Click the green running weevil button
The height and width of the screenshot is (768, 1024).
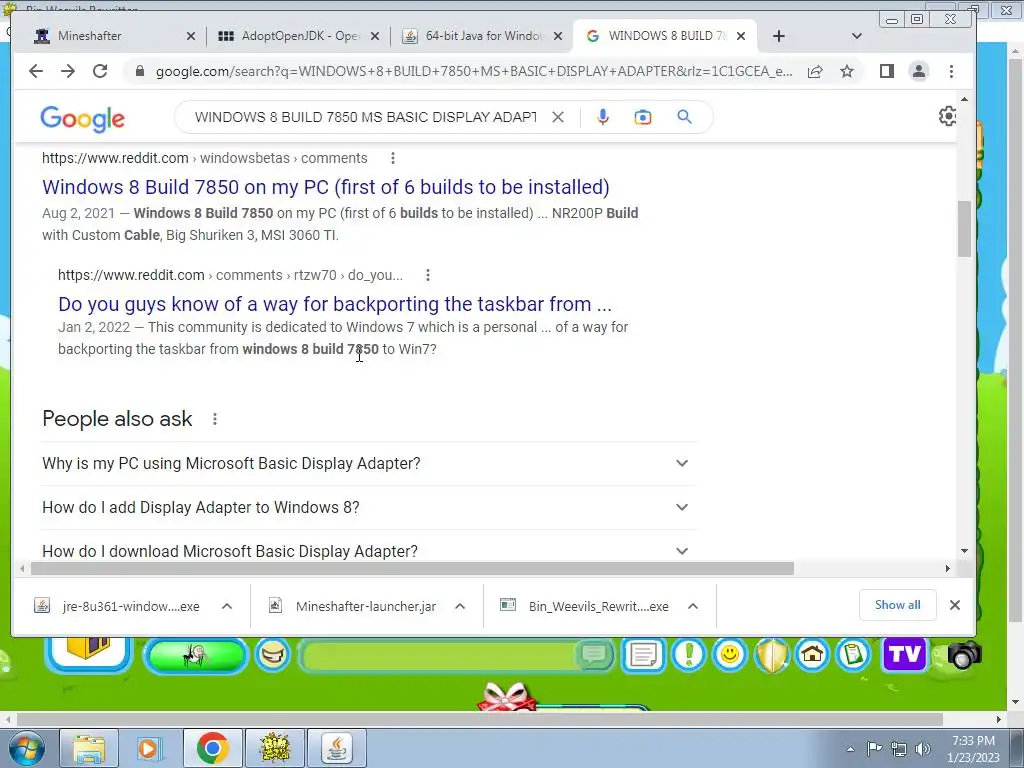(x=195, y=655)
